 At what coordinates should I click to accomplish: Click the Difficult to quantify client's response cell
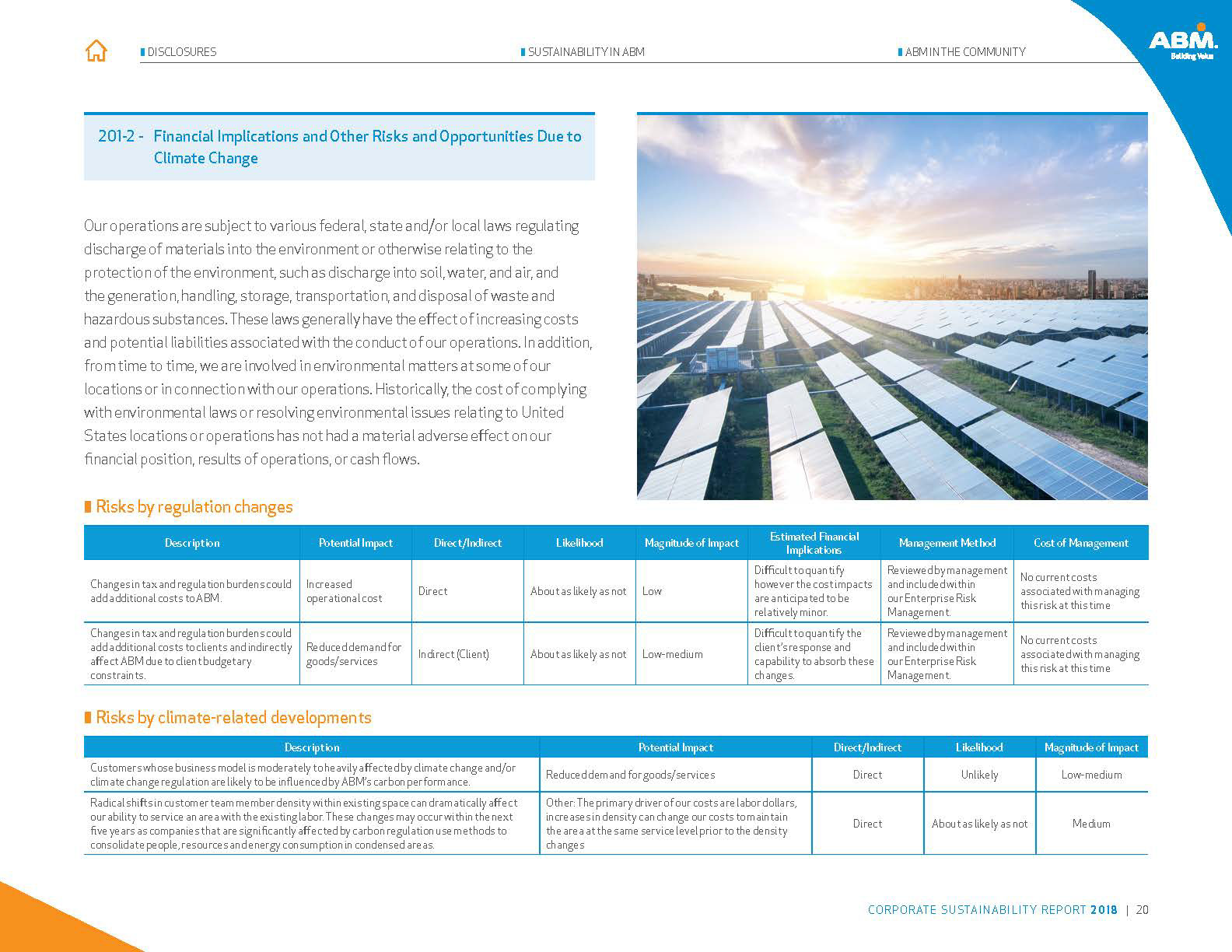click(814, 654)
